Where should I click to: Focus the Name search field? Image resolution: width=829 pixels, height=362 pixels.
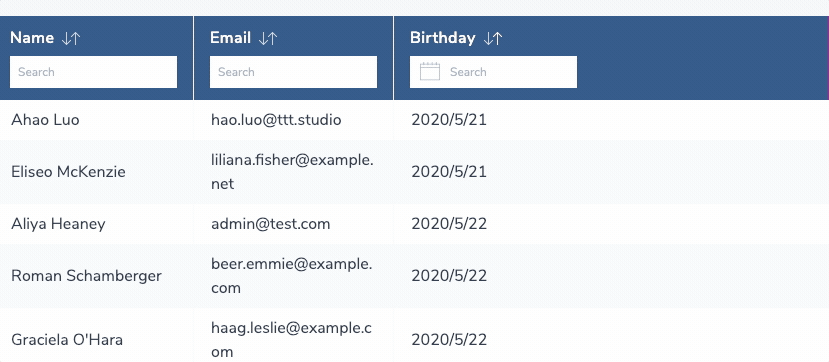(x=94, y=72)
